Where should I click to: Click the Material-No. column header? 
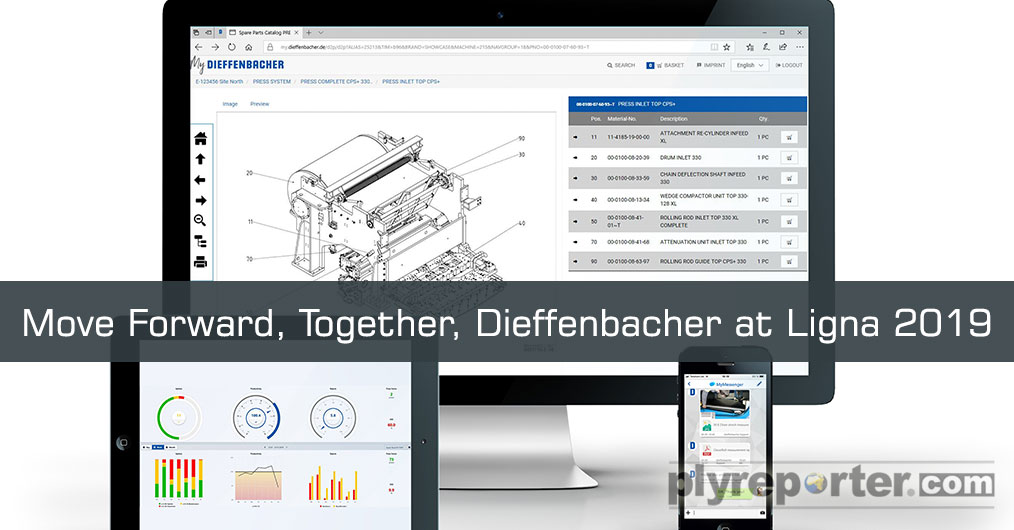tap(621, 119)
